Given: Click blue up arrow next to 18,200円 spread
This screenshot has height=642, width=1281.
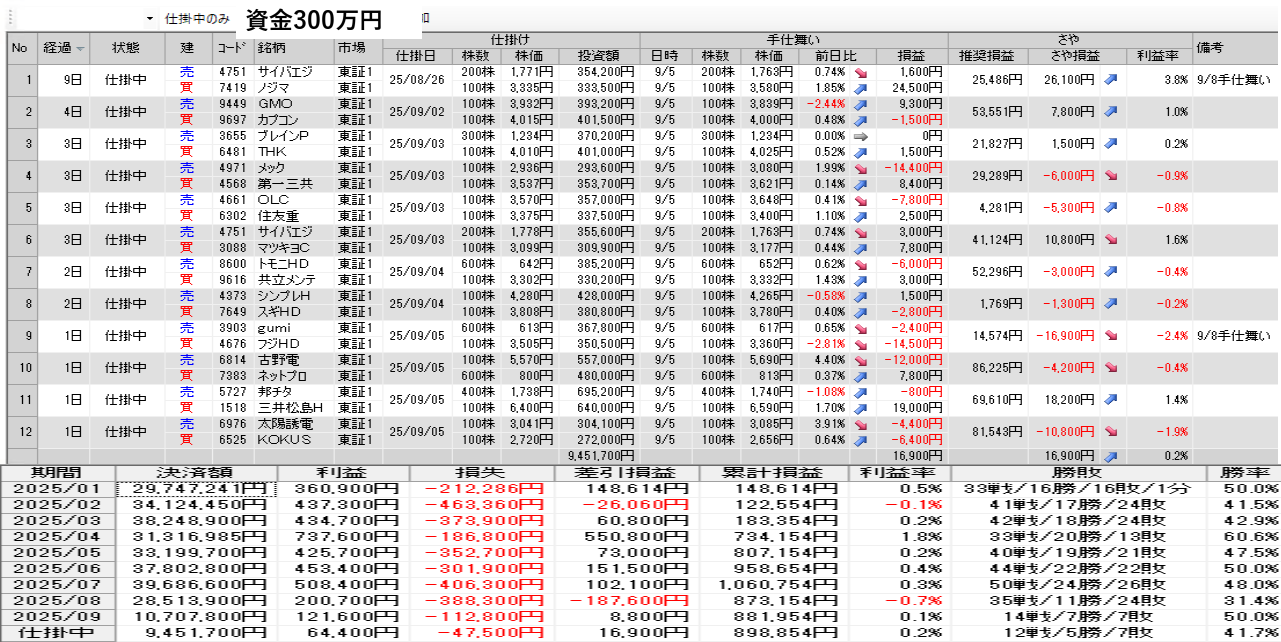Looking at the screenshot, I should point(1110,400).
